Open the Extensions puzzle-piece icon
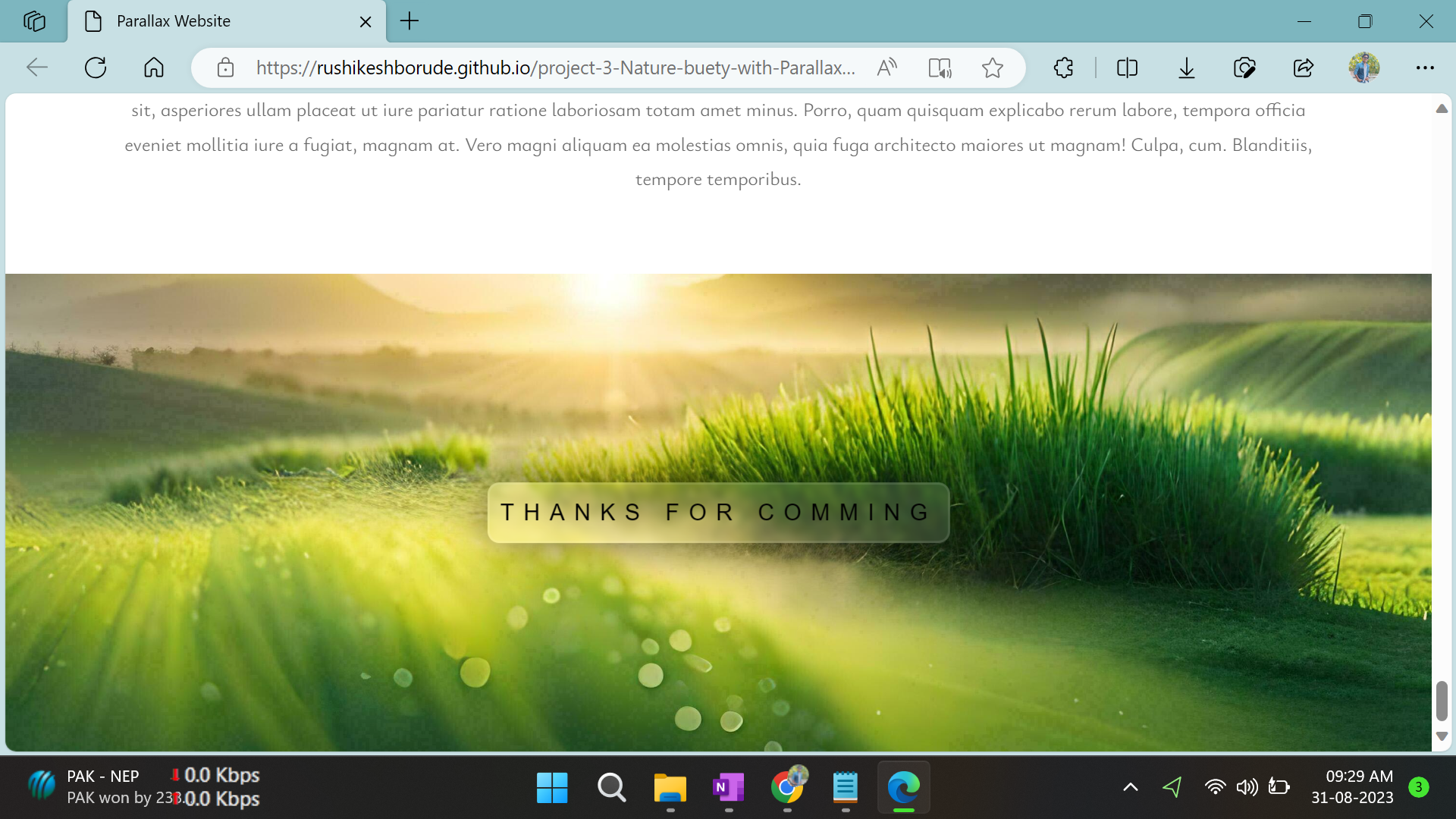This screenshot has width=1456, height=819. tap(1063, 67)
